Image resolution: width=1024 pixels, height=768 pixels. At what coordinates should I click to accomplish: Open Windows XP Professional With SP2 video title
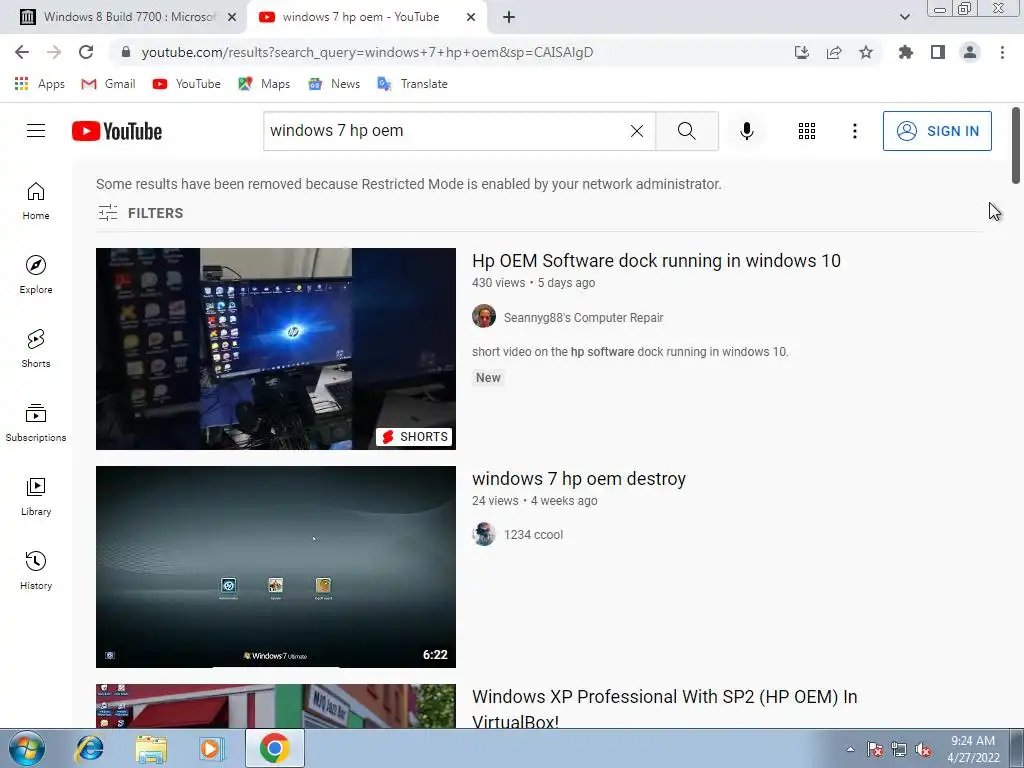pyautogui.click(x=665, y=709)
